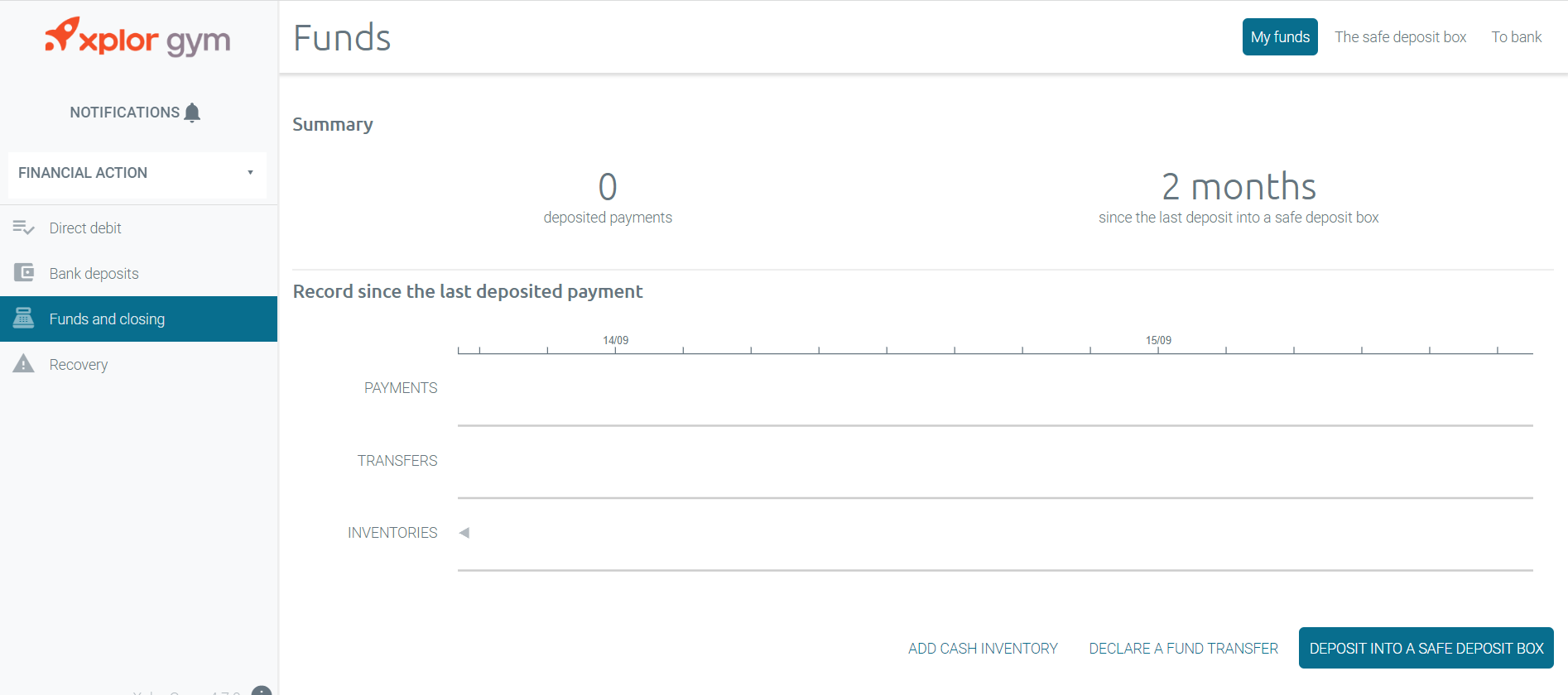The height and width of the screenshot is (695, 1568).
Task: Click the notifications bell icon
Action: click(x=192, y=113)
